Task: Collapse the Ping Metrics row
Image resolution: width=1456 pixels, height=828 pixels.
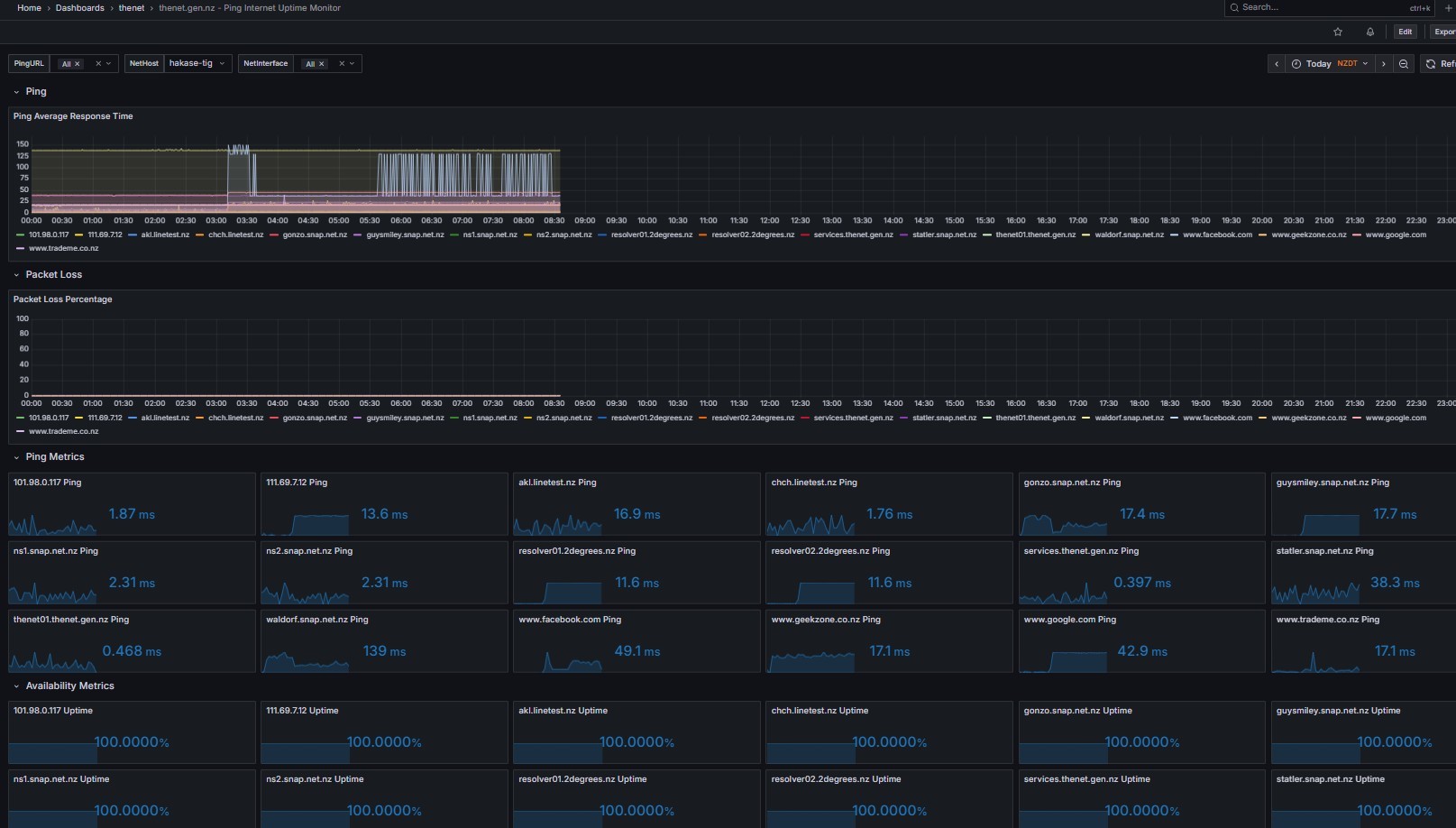Action: (54, 457)
